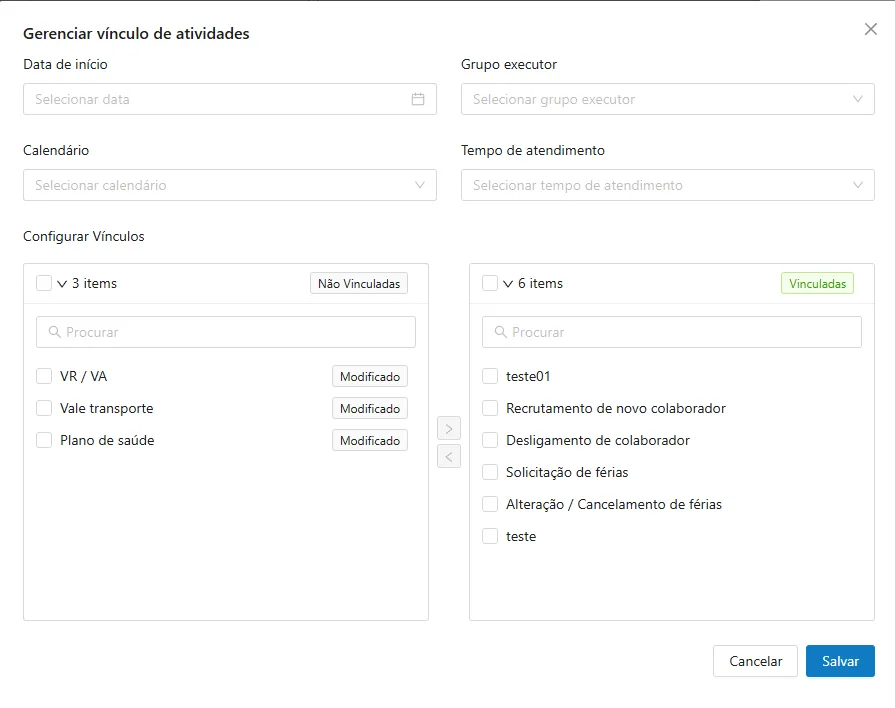Viewport: 895px width, 708px height.
Task: Click the left arrow transfer button
Action: click(449, 457)
